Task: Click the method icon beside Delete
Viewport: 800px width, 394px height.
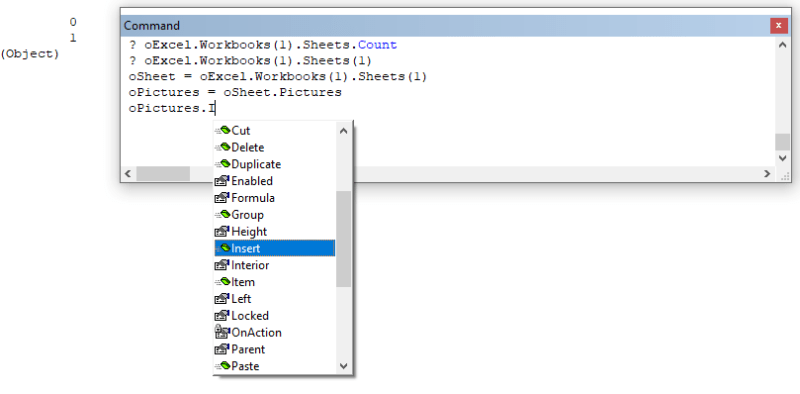Action: pyautogui.click(x=222, y=147)
